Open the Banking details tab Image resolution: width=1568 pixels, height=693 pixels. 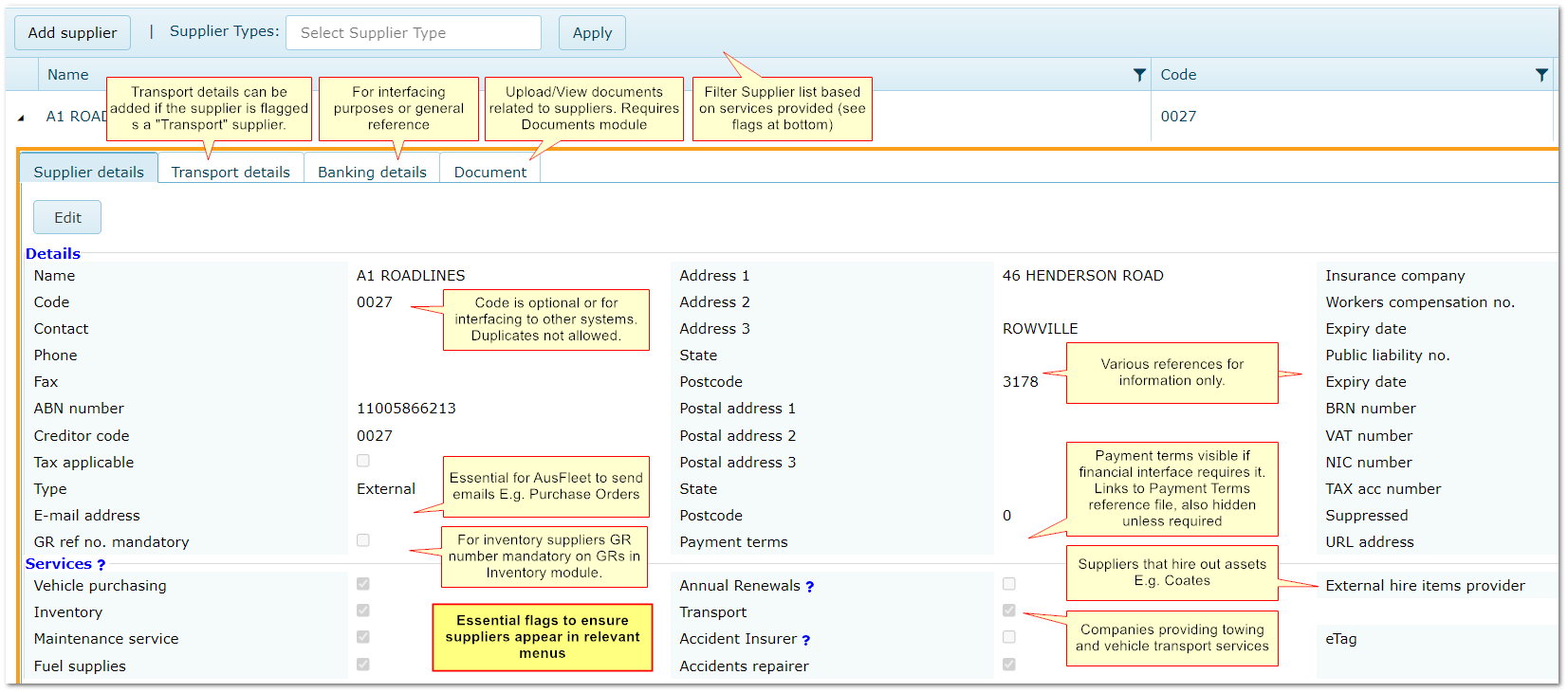click(x=372, y=172)
